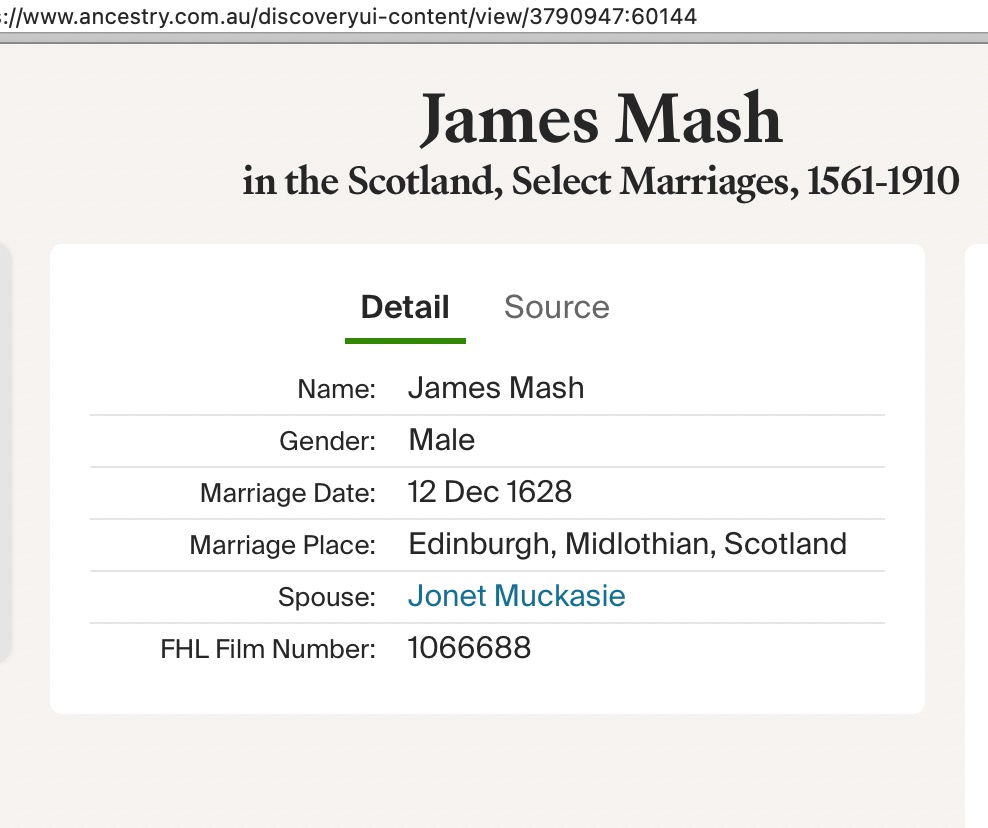988x828 pixels.
Task: Click the Marriage Place label
Action: (x=282, y=545)
